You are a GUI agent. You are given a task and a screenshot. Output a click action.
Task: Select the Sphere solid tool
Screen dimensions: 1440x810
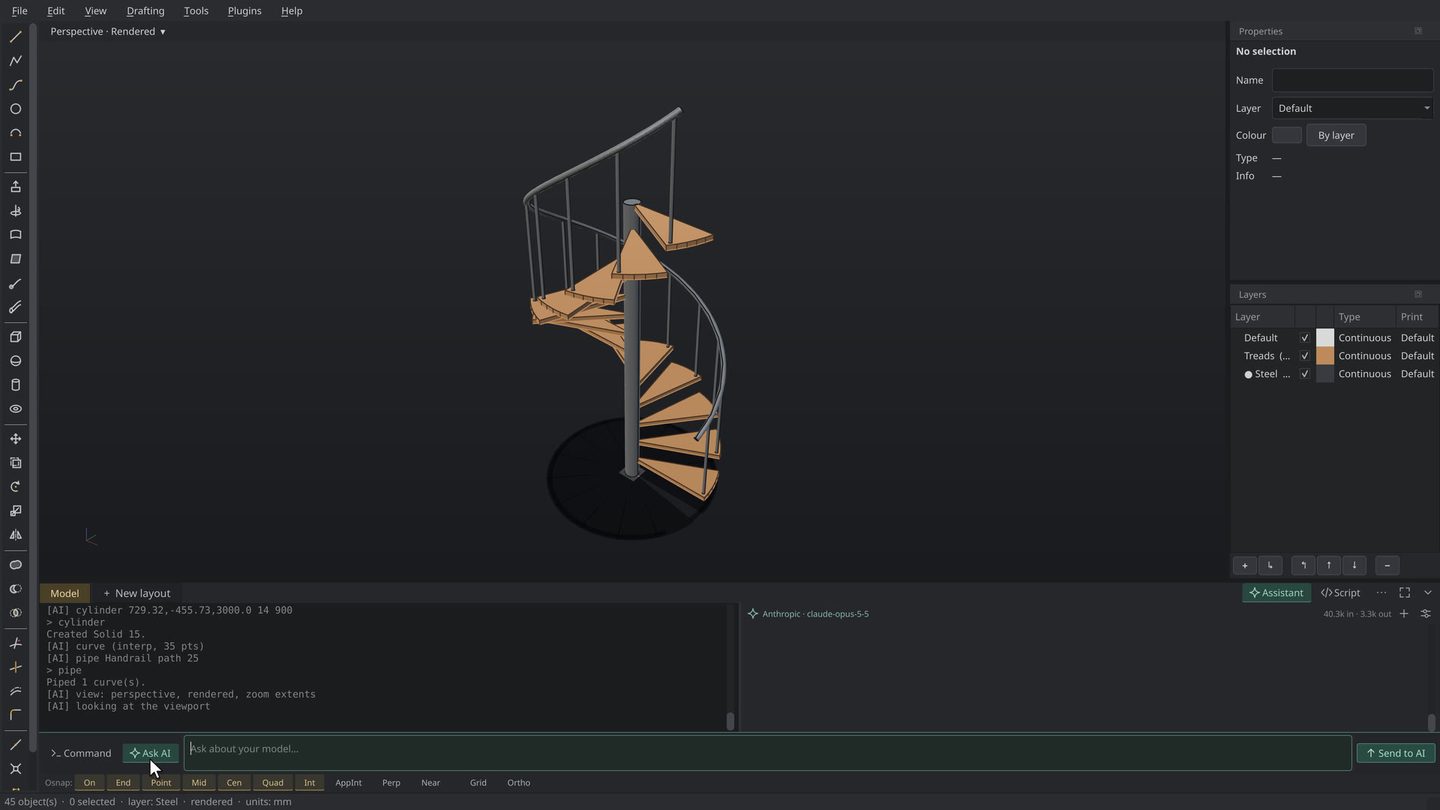coord(15,361)
